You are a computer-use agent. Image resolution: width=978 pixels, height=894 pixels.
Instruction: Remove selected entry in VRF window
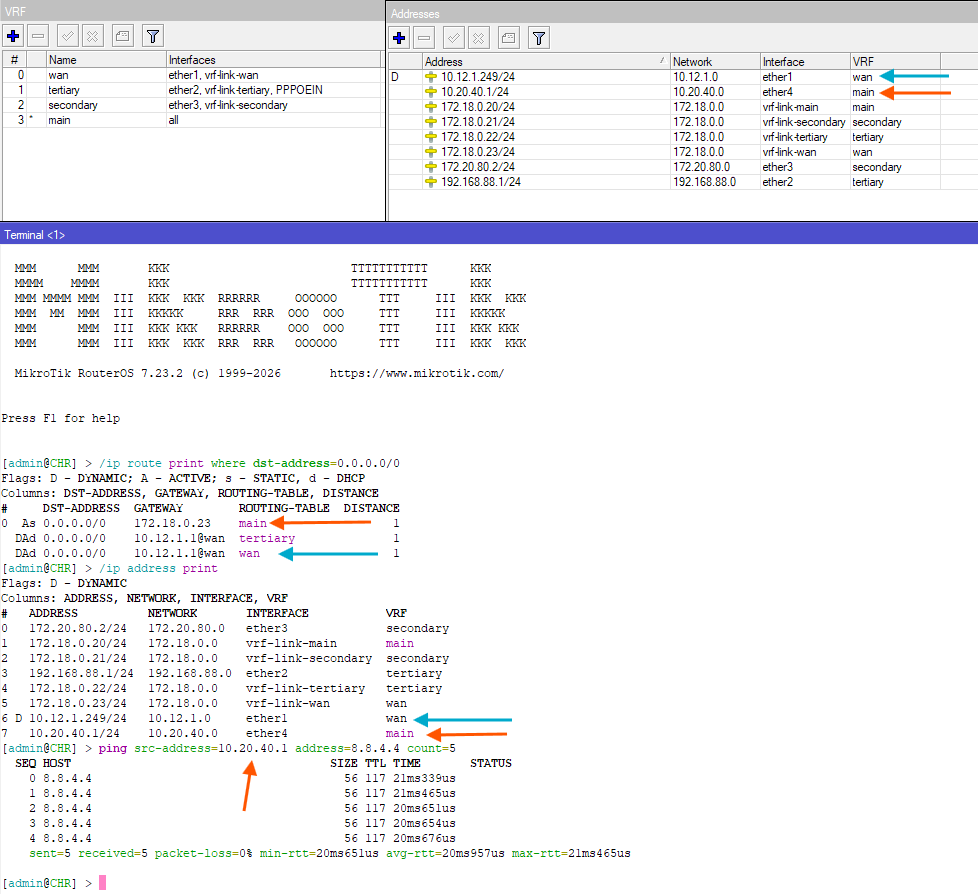[x=38, y=36]
